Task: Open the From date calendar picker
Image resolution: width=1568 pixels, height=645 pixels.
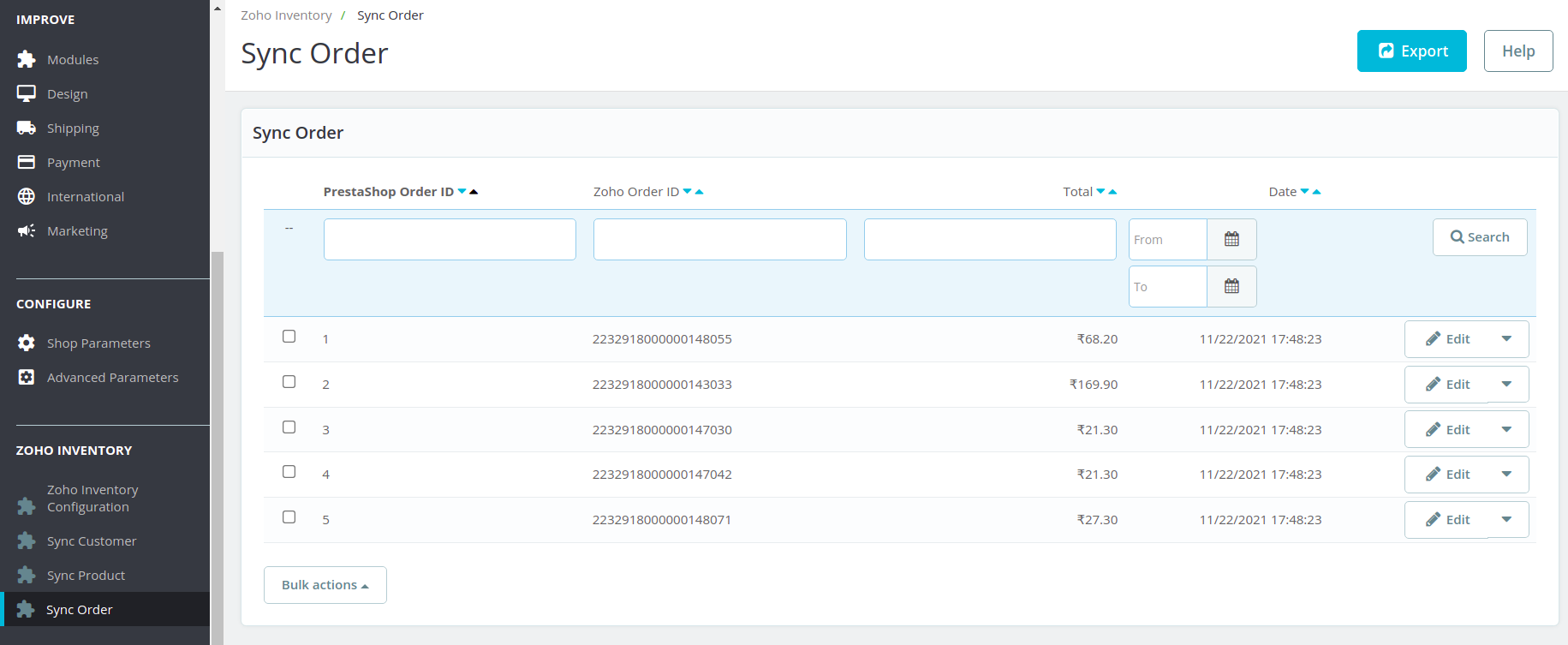Action: 1231,239
